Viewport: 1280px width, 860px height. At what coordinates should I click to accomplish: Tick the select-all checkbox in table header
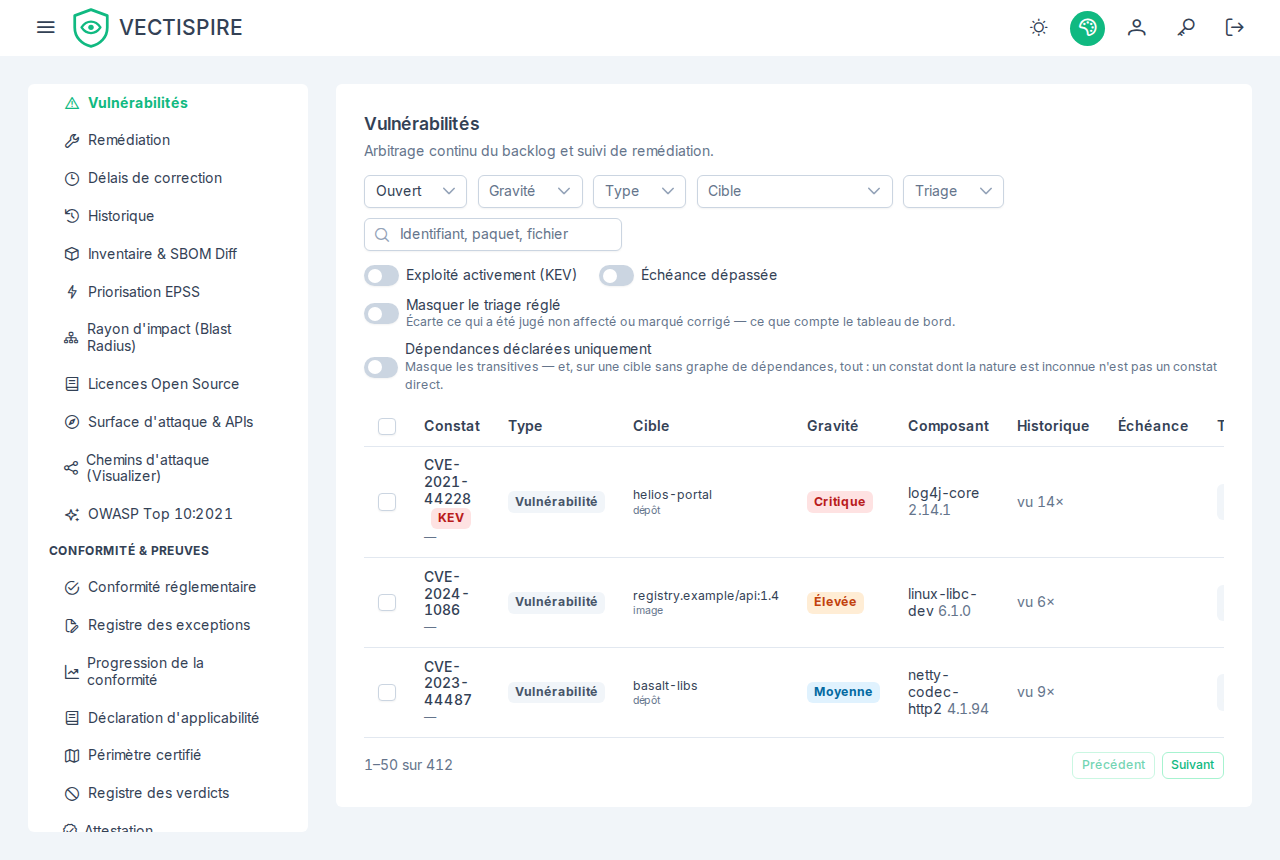387,427
